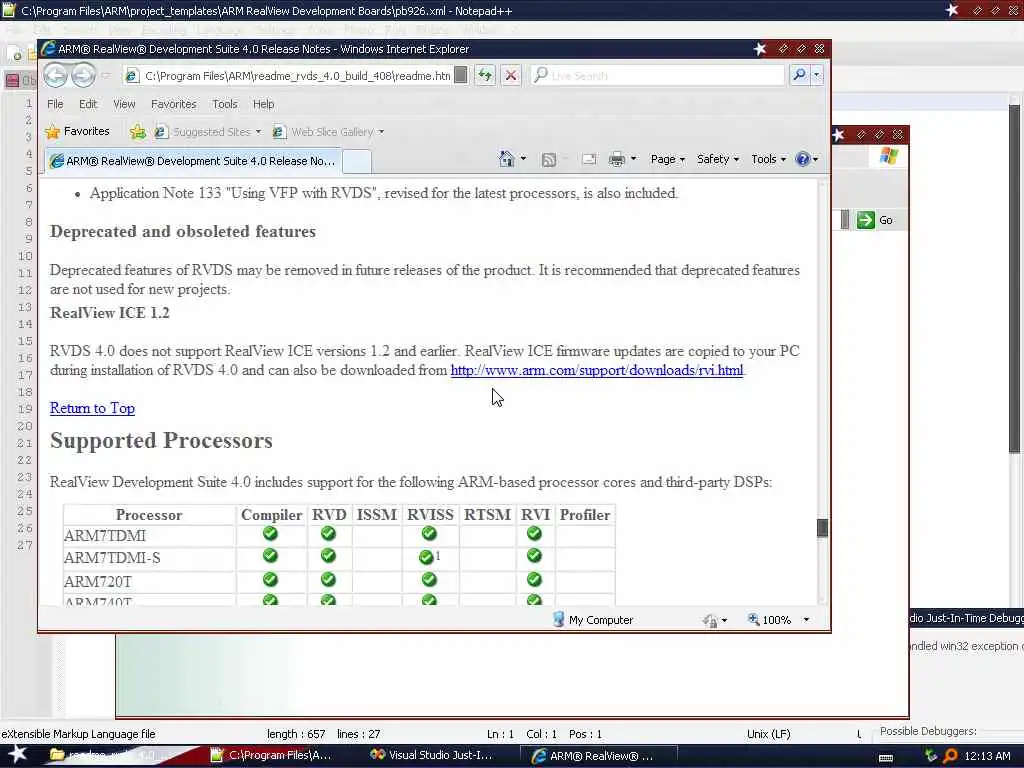Click the taskbar clock 12:13 AM
The image size is (1024, 768).
click(987, 756)
